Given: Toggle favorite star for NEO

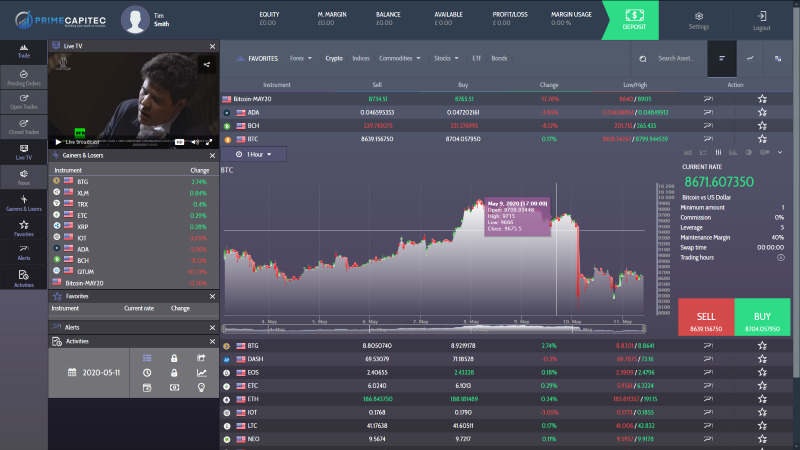Looking at the screenshot, I should coord(762,439).
